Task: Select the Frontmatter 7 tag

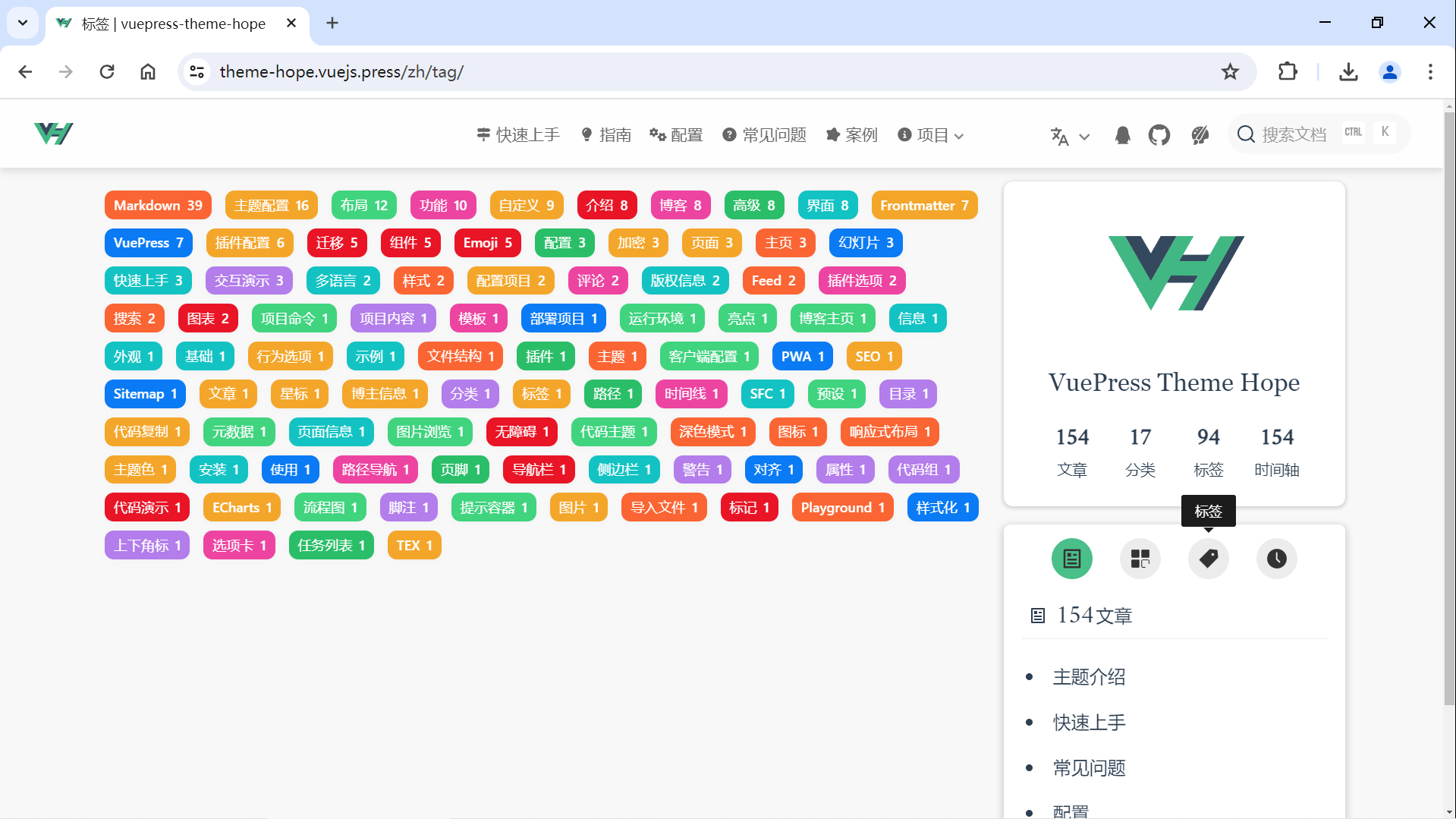Action: click(x=924, y=206)
